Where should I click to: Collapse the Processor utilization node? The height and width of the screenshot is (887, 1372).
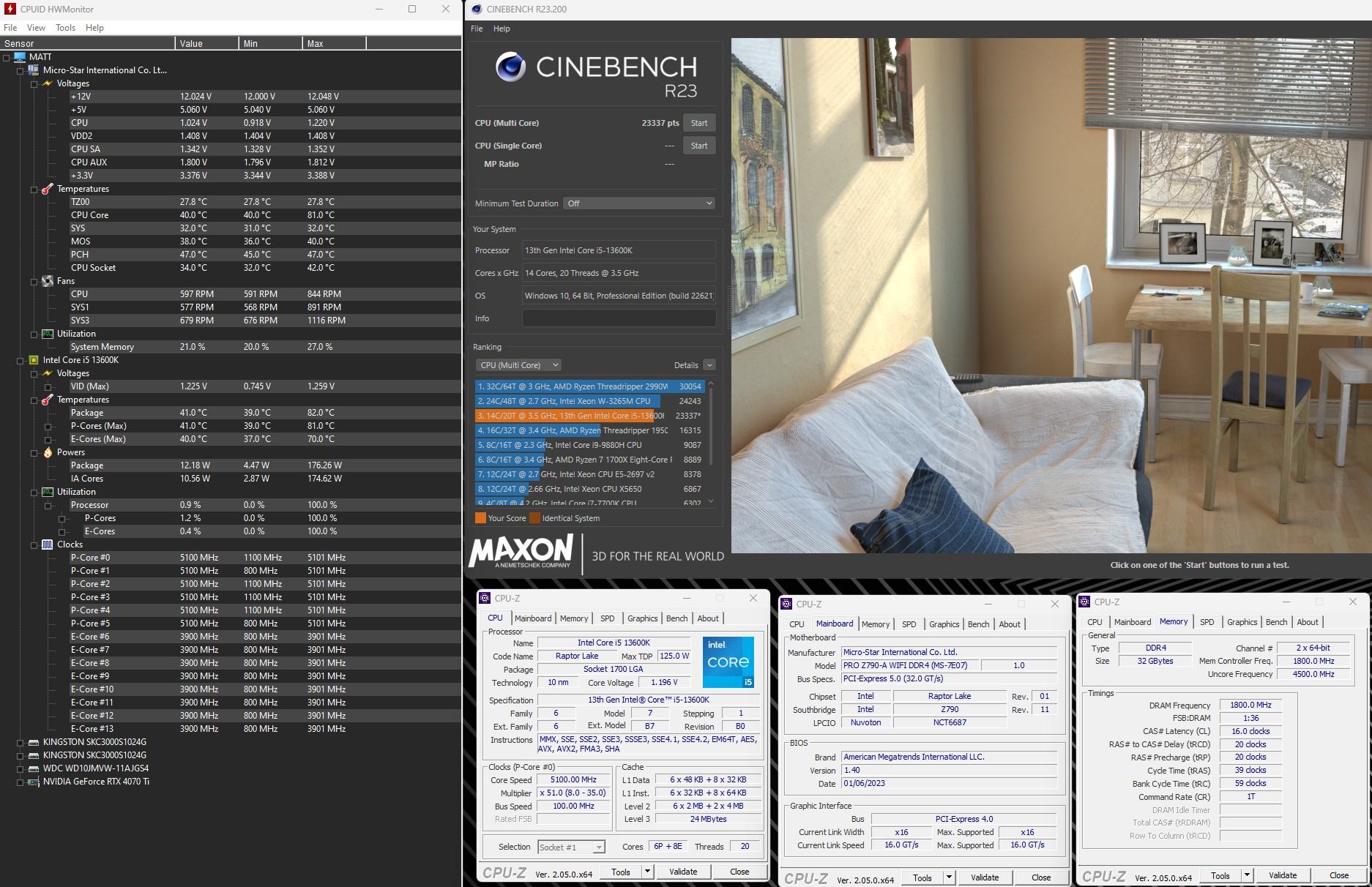pos(48,505)
